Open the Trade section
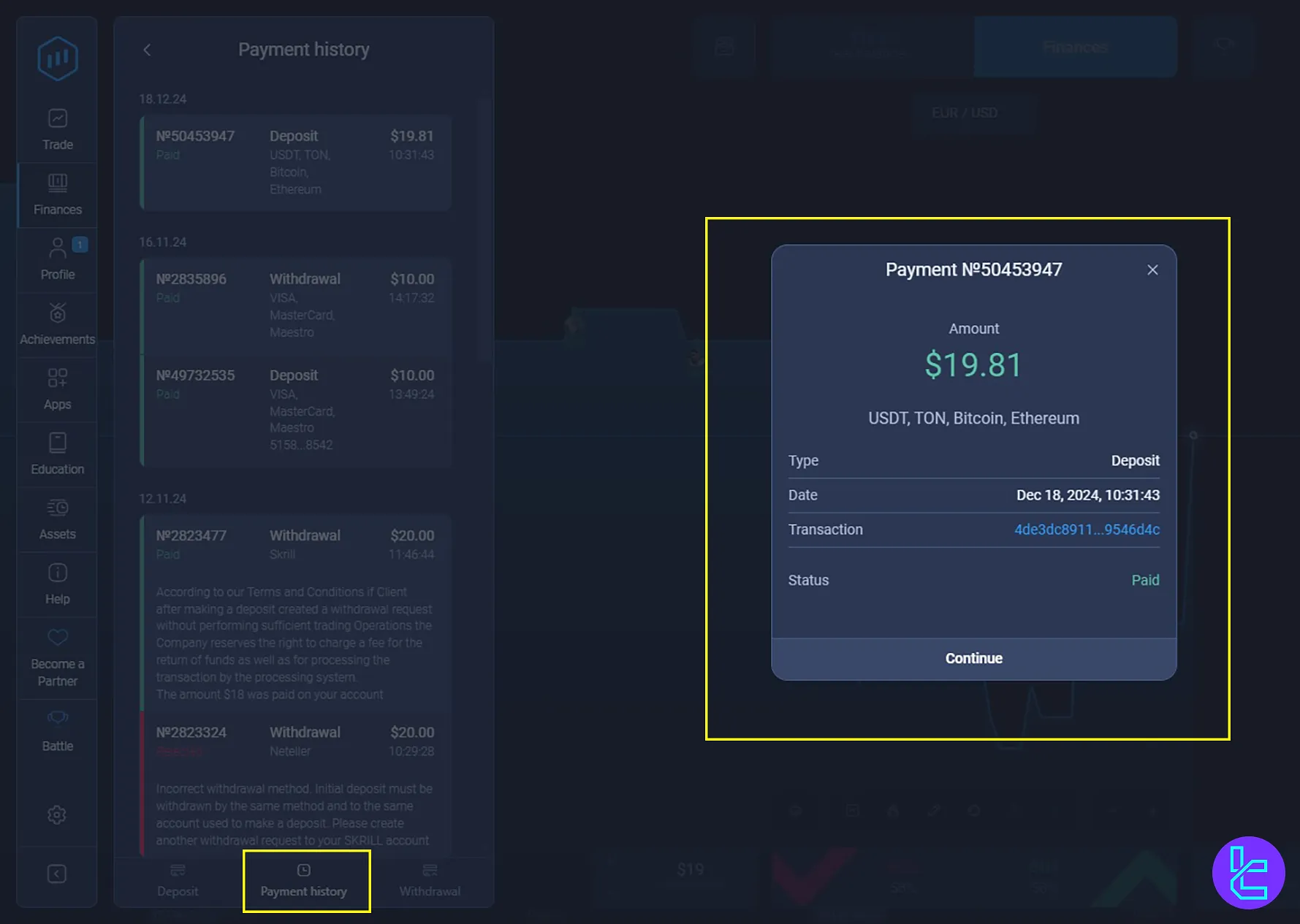This screenshot has width=1300, height=924. (x=58, y=130)
